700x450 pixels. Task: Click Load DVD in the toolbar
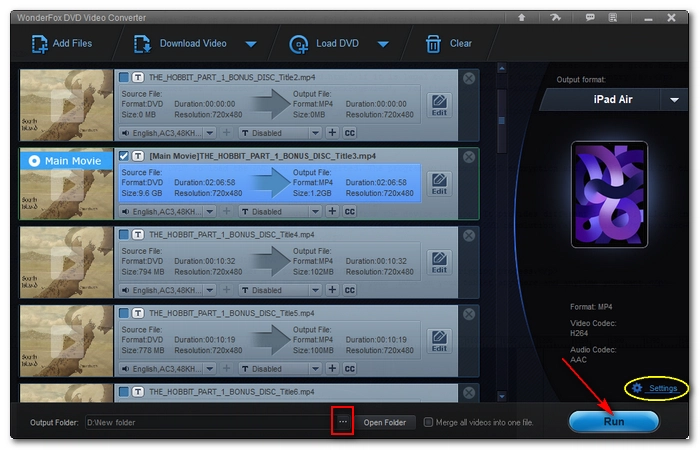[324, 44]
